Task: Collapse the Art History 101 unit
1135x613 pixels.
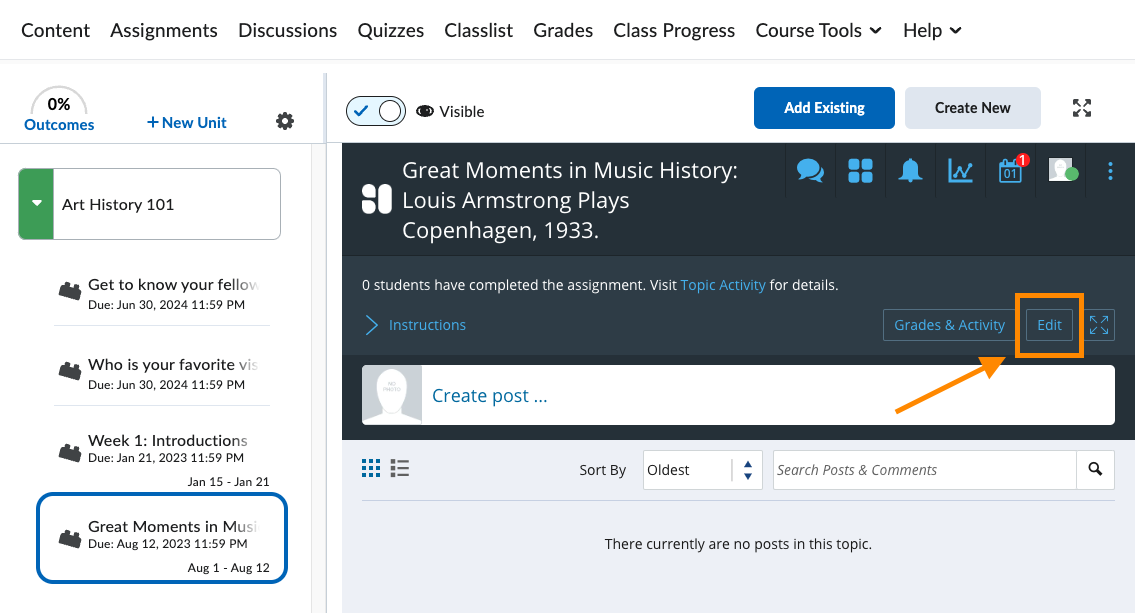Action: (x=37, y=204)
